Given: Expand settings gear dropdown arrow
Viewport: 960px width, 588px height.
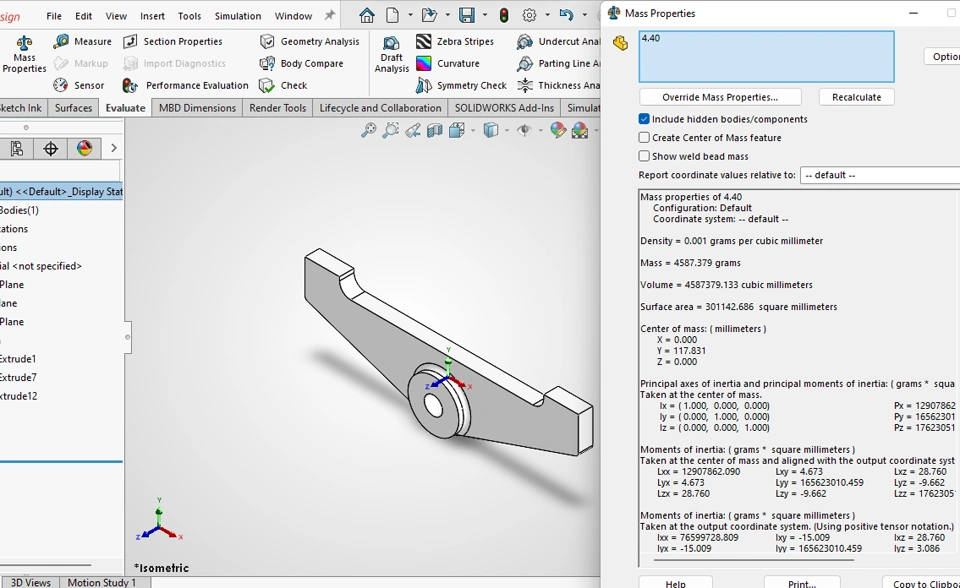Looking at the screenshot, I should (547, 15).
